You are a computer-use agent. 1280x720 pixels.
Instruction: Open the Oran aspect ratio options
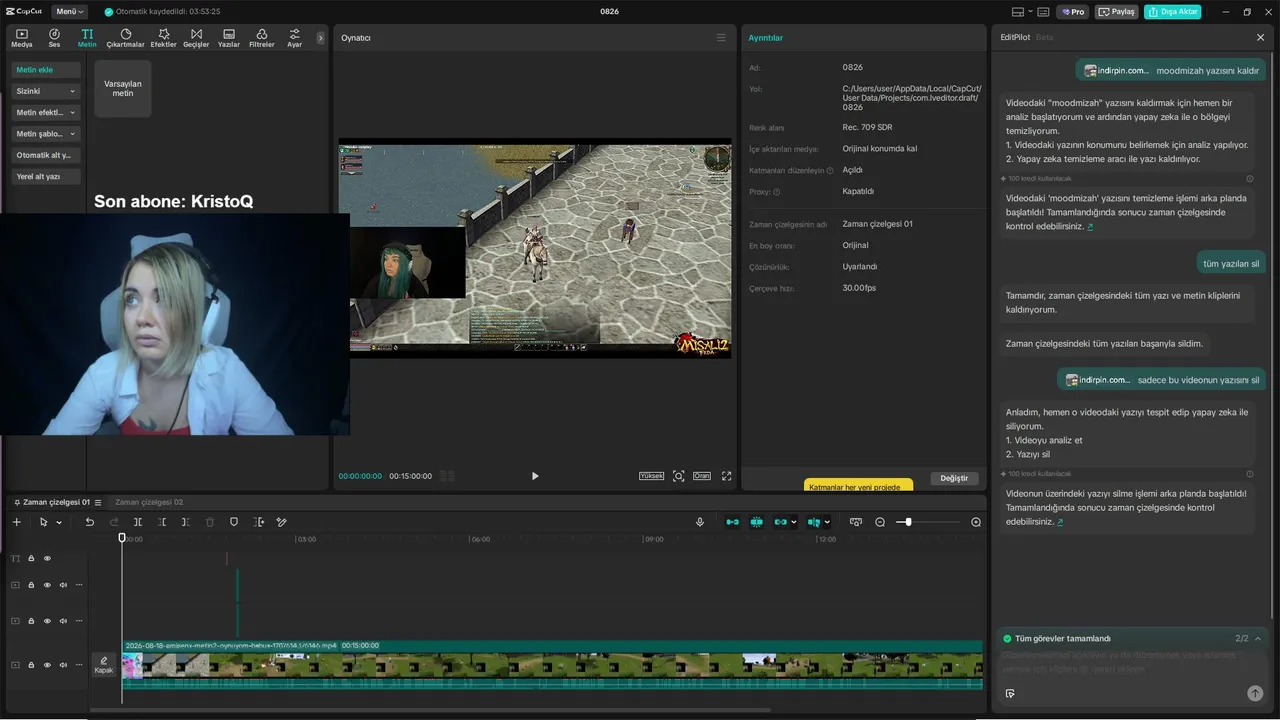tap(702, 476)
